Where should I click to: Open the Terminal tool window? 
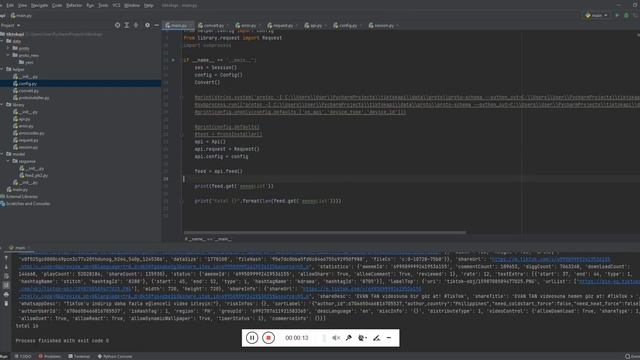[79, 356]
